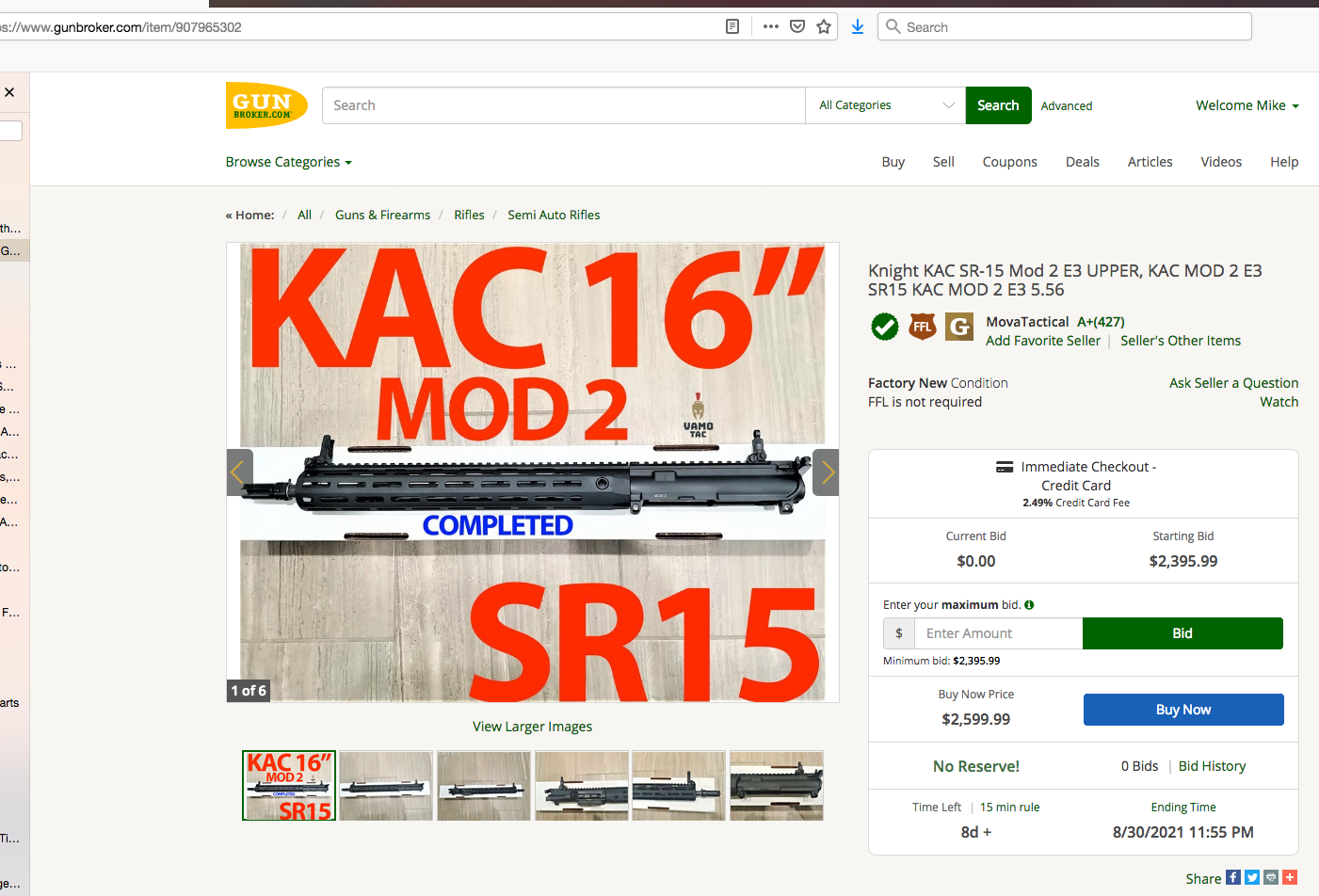Click the green verified checkmark badge
Viewport: 1319px width, 896px height.
pyautogui.click(x=885, y=327)
